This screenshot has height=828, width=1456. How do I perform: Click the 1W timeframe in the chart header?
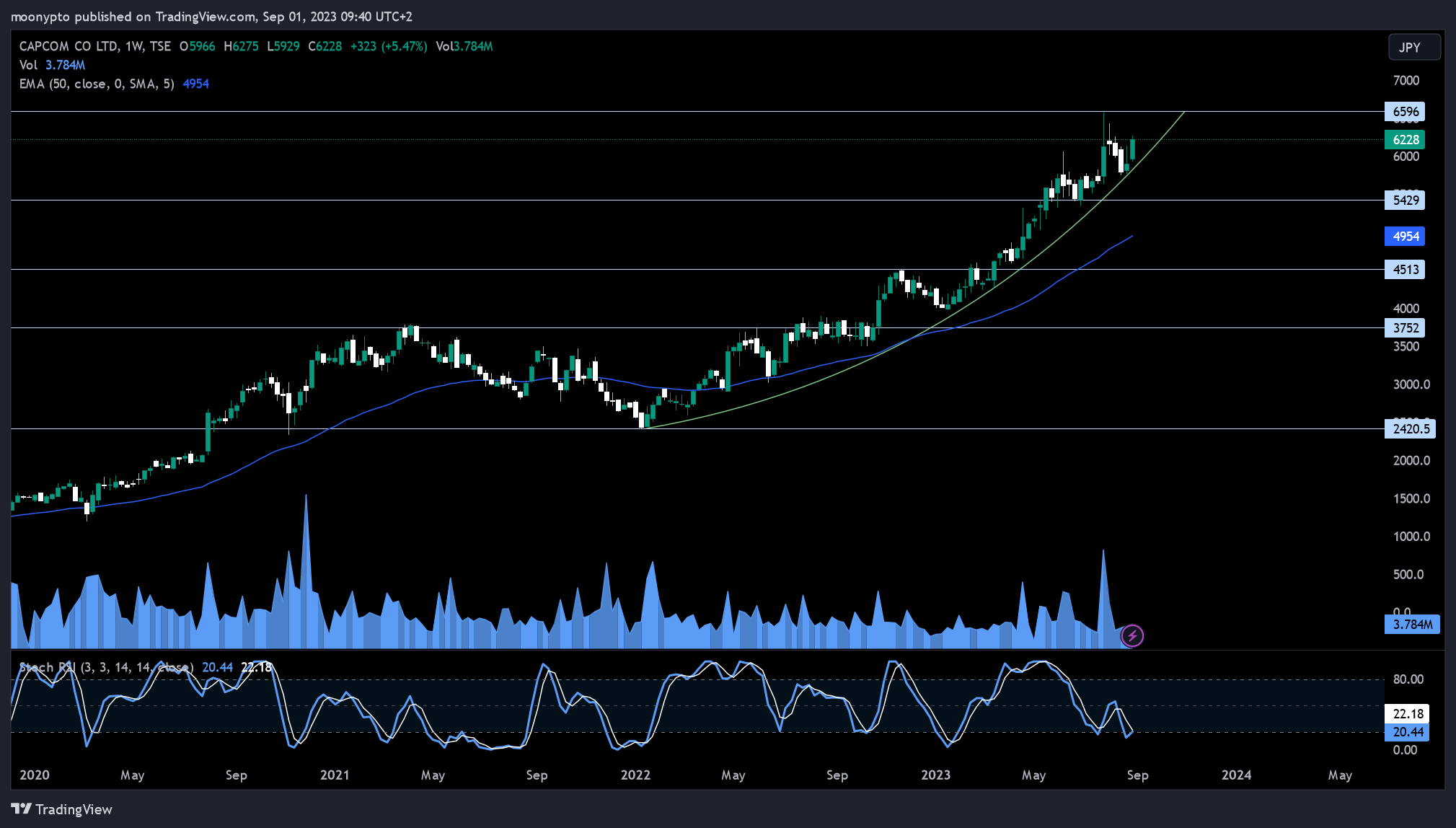pyautogui.click(x=134, y=46)
